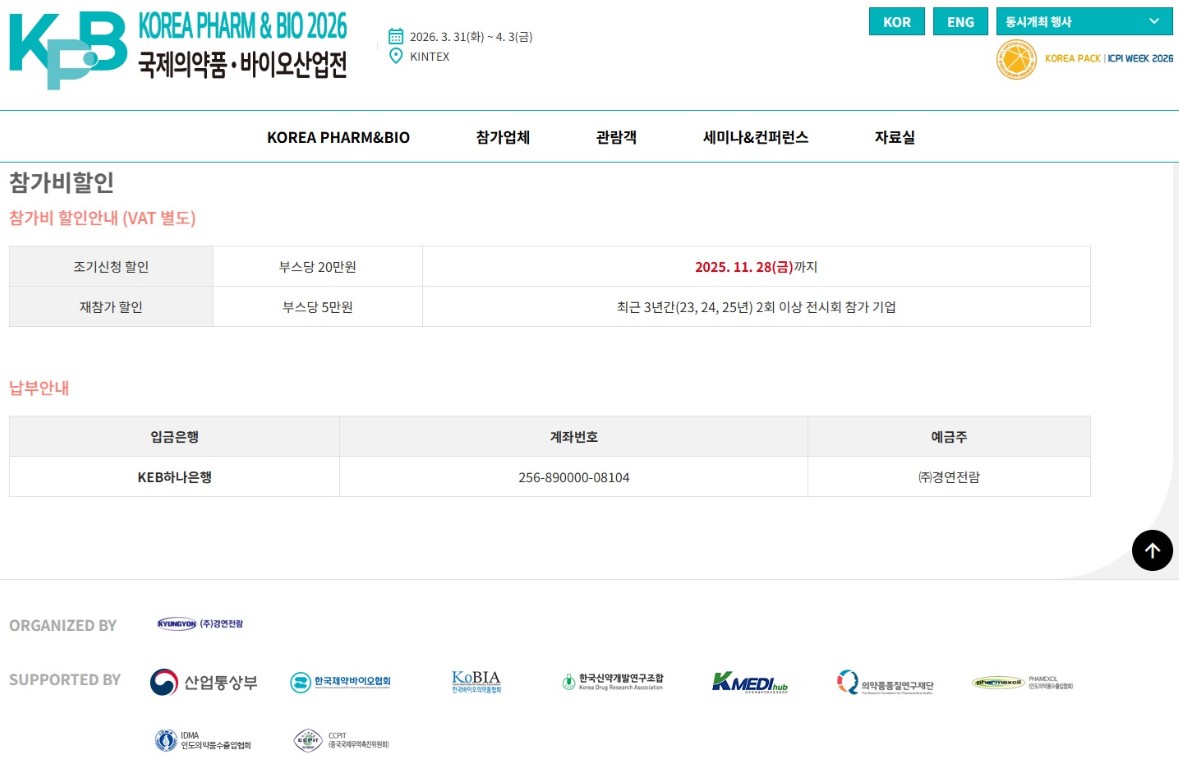
Task: Expand the 동시개최 행사 dropdown
Action: [x=1084, y=21]
